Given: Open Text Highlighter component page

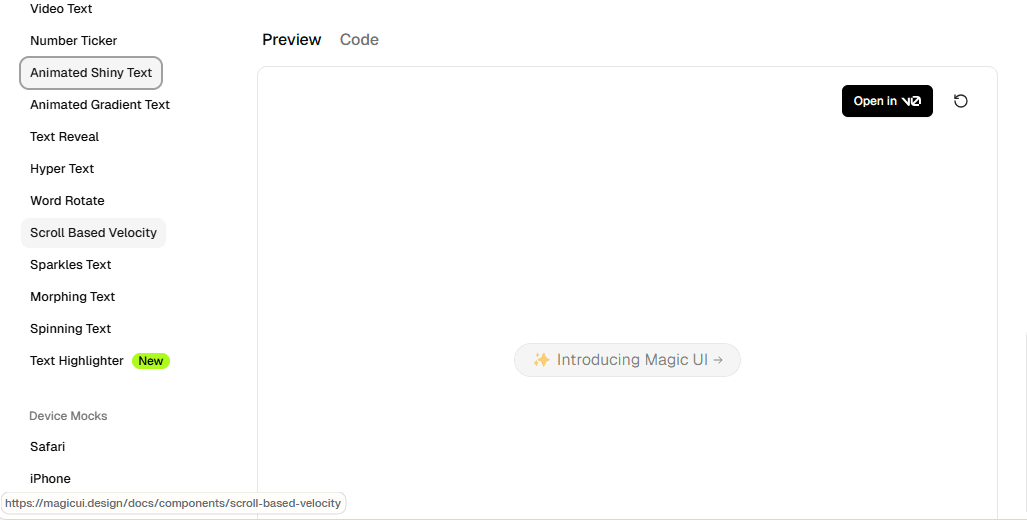Looking at the screenshot, I should (77, 361).
